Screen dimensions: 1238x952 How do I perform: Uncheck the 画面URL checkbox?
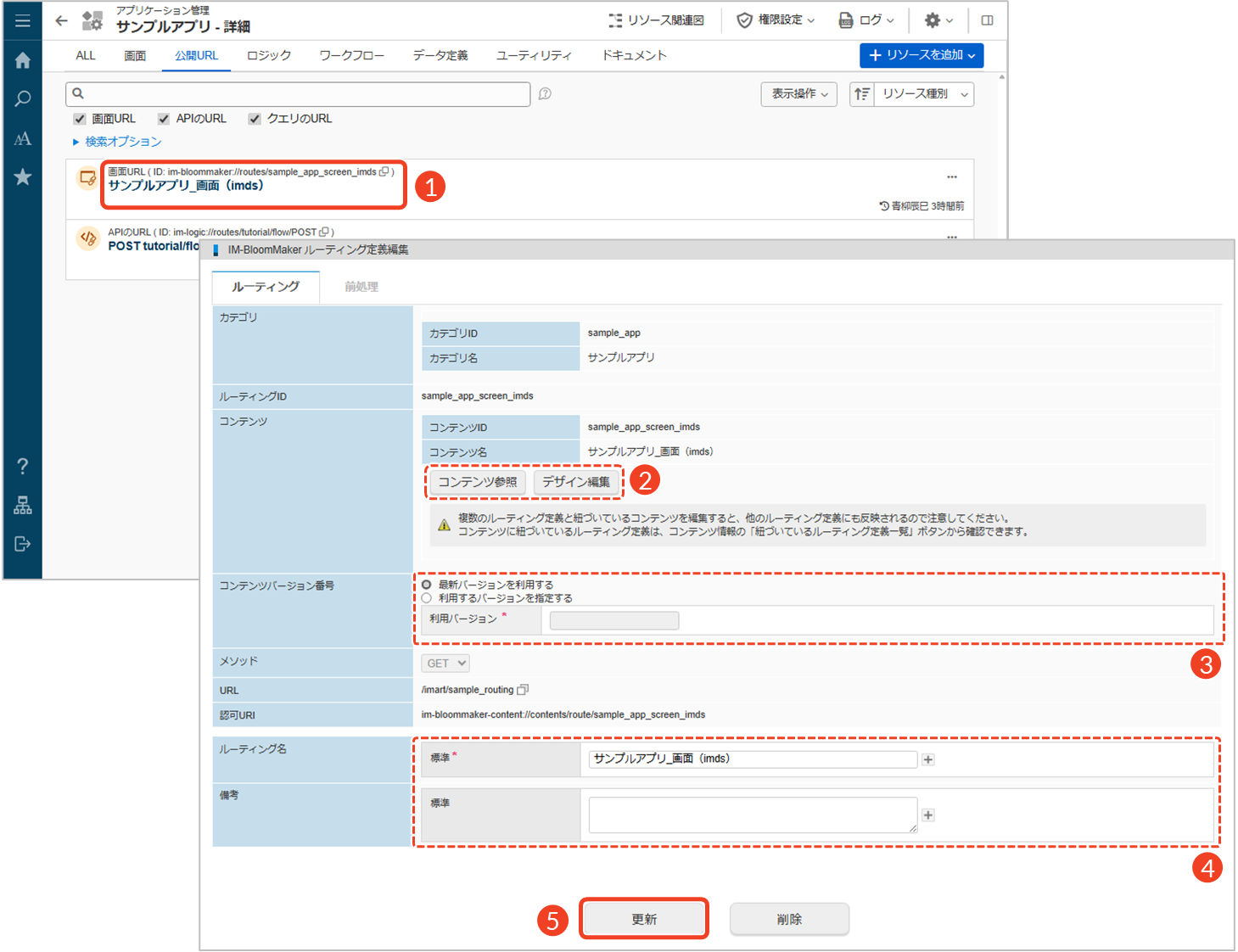(80, 119)
